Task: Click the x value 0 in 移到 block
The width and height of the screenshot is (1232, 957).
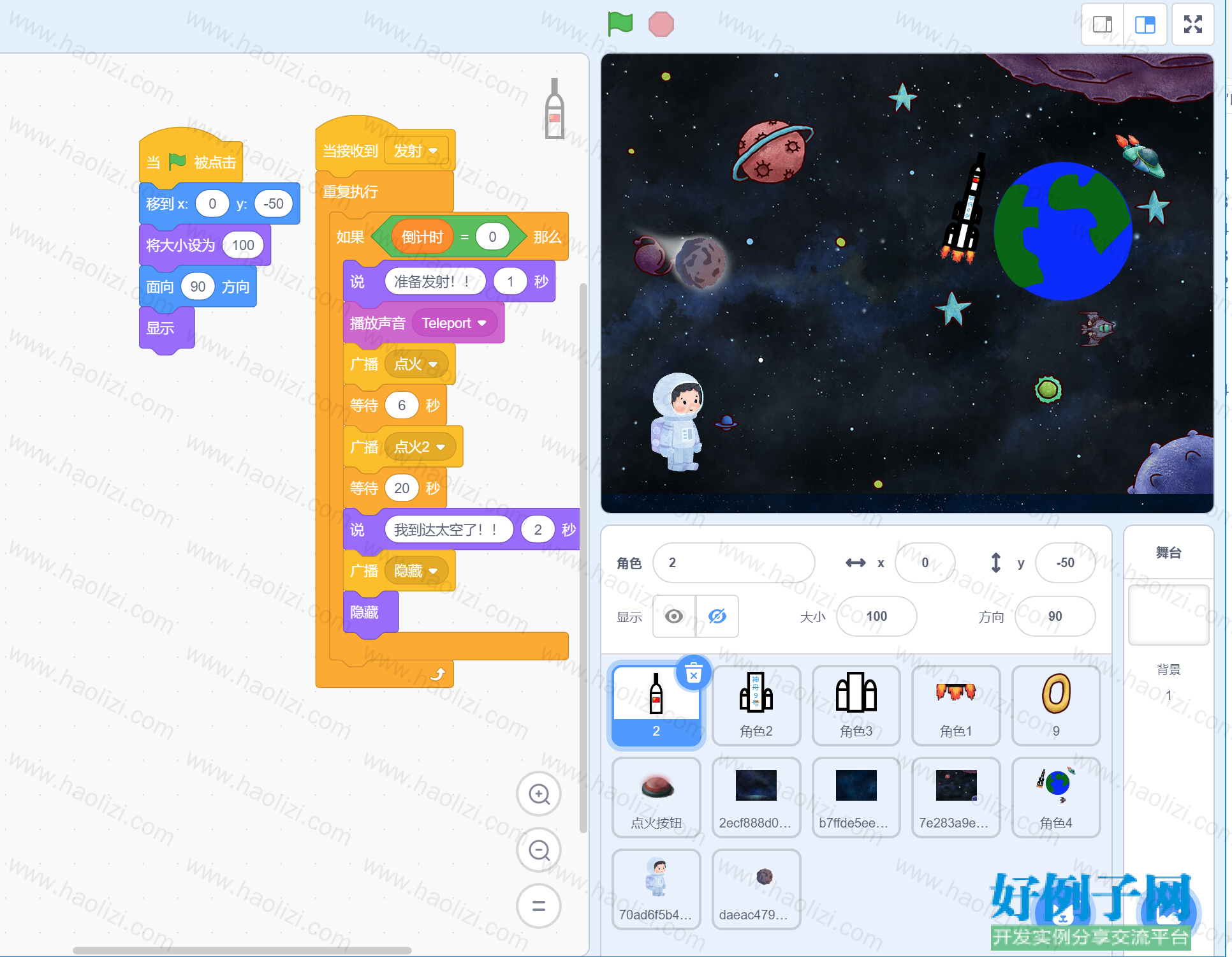Action: (x=212, y=204)
